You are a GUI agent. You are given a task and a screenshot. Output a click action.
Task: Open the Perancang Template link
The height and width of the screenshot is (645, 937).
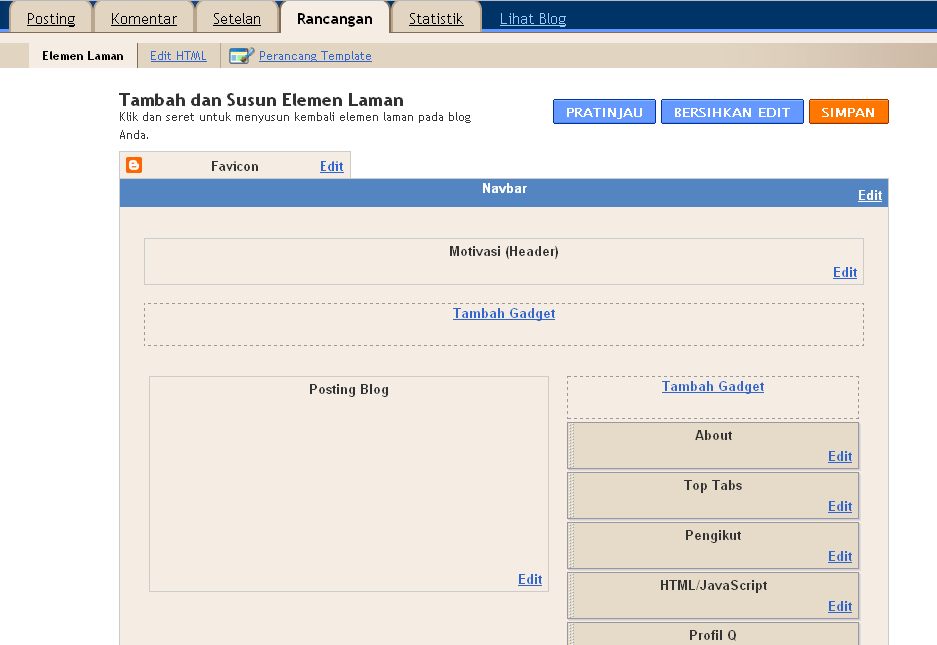click(x=315, y=56)
